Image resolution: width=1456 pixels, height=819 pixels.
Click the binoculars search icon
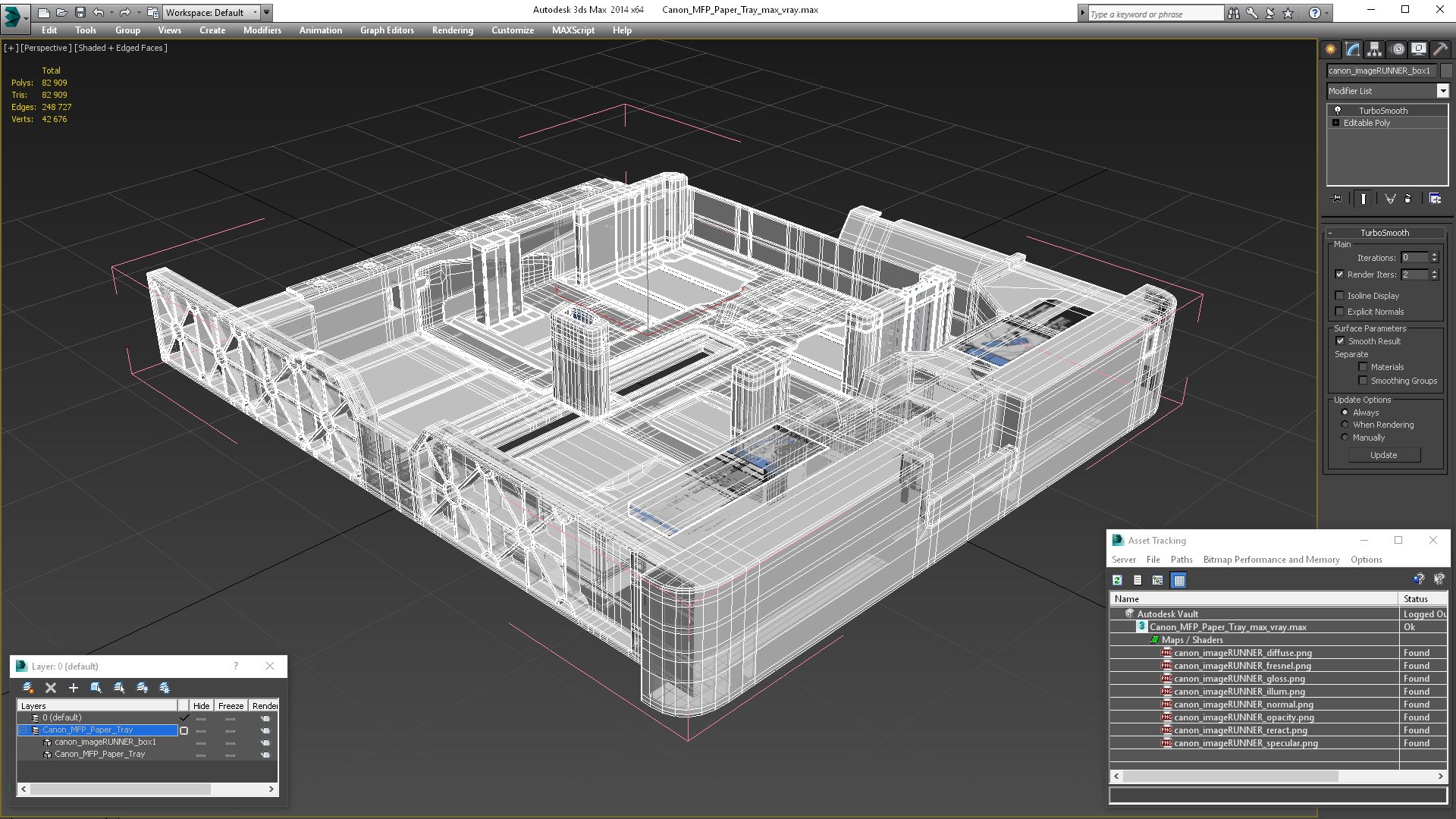pos(1234,13)
